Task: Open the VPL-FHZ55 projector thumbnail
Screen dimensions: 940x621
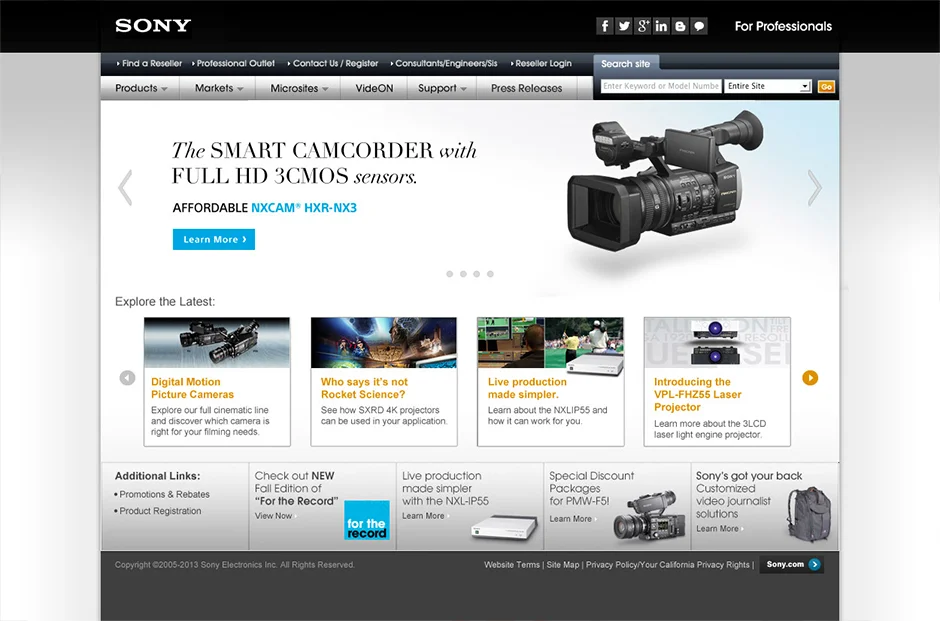Action: click(717, 342)
